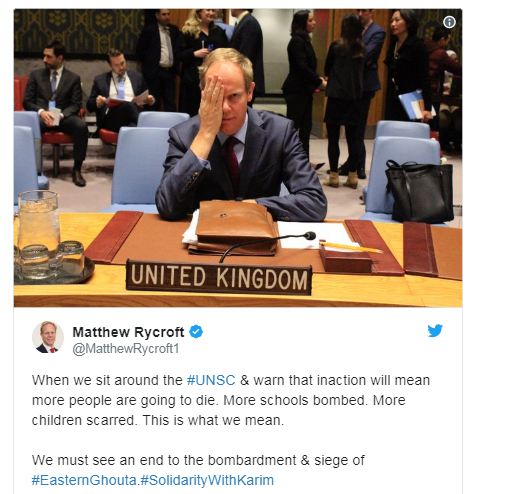This screenshot has width=514, height=494.
Task: Click the UNITED KINGDOM nameplate in photo
Action: click(x=219, y=277)
